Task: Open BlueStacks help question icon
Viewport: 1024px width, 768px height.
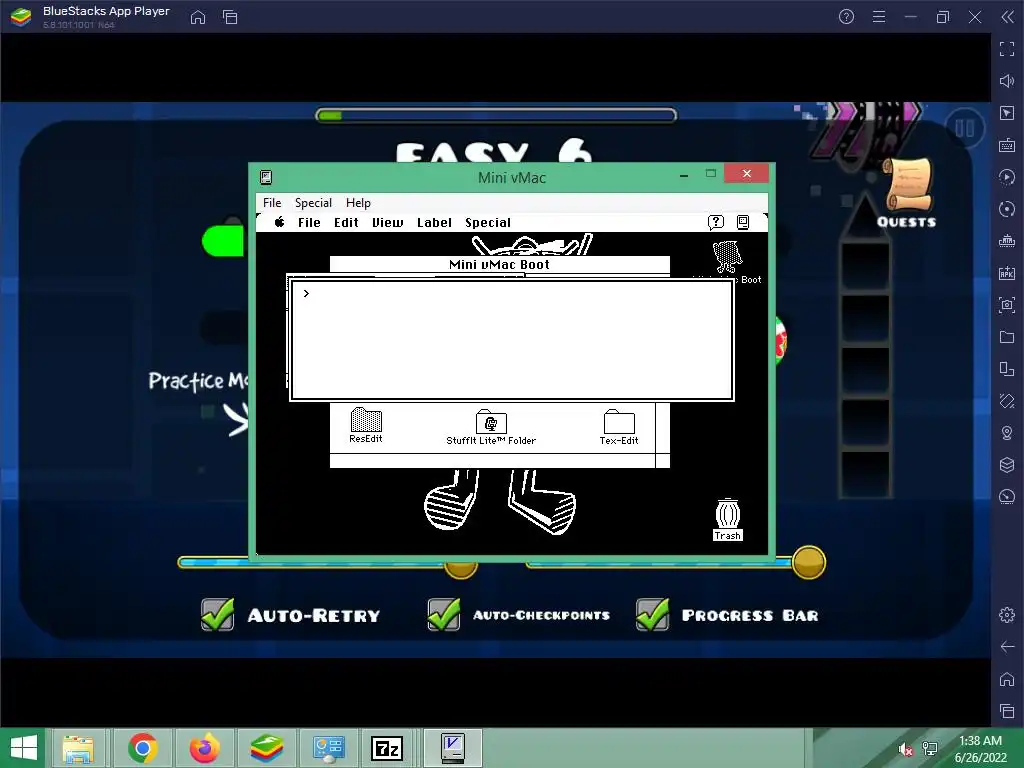Action: [846, 17]
